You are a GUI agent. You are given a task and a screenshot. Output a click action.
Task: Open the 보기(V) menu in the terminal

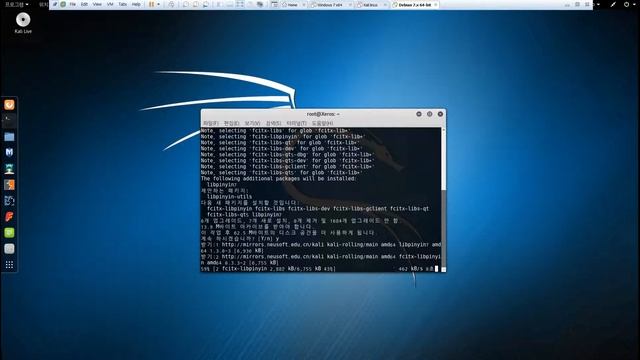point(252,123)
